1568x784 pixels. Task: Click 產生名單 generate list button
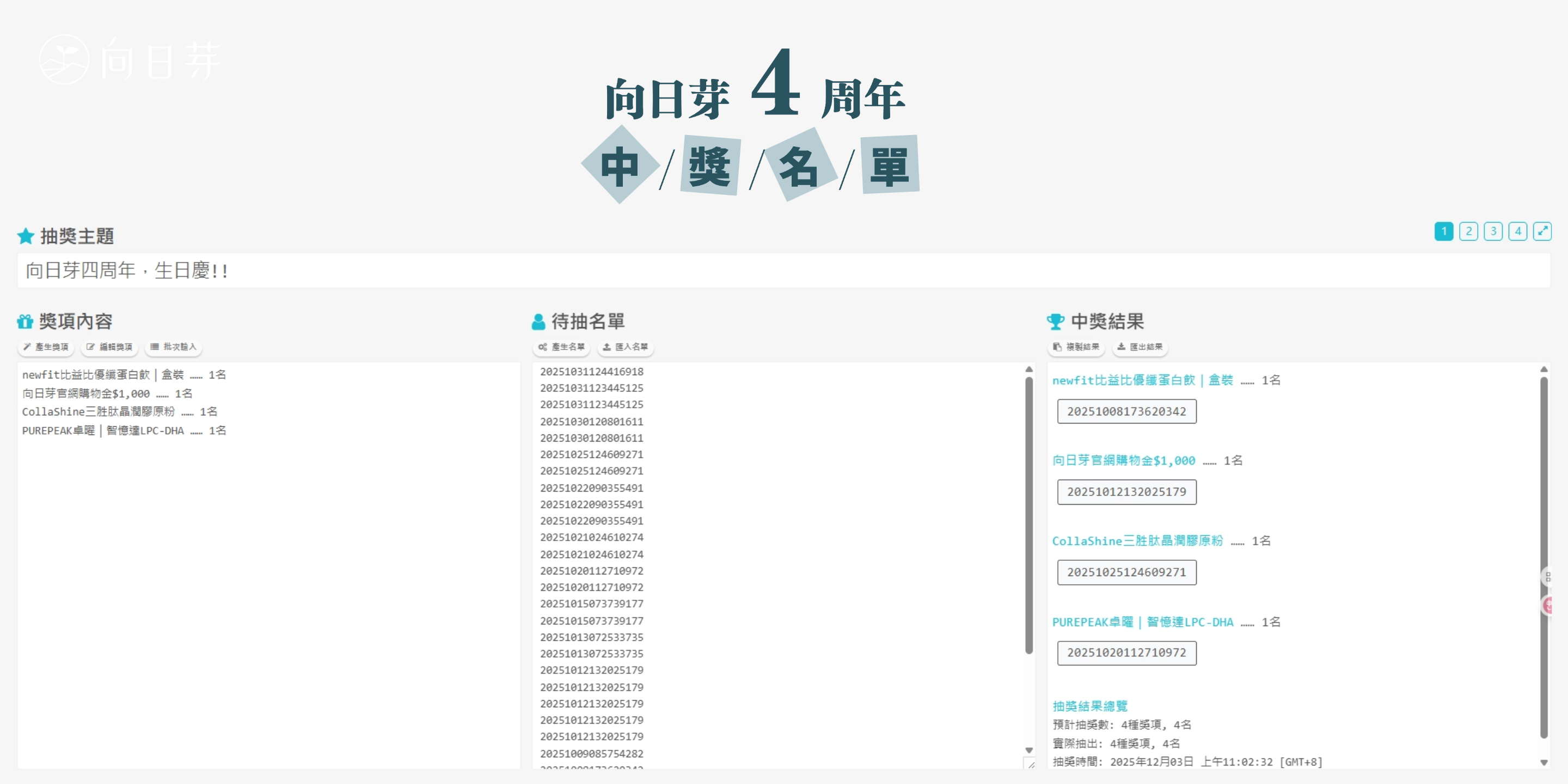[561, 347]
